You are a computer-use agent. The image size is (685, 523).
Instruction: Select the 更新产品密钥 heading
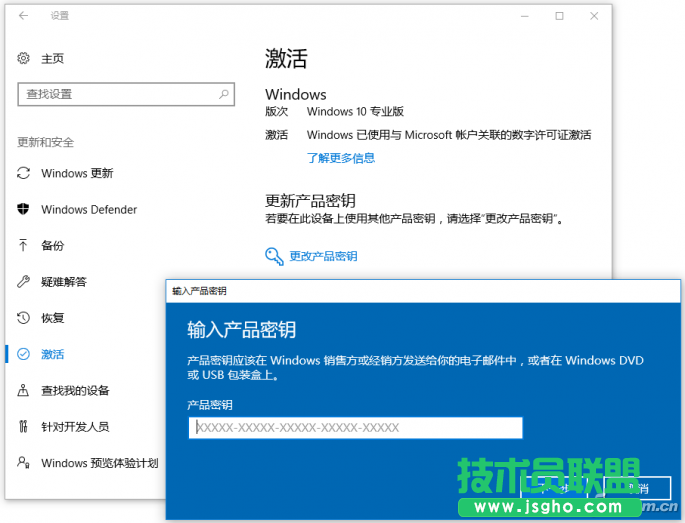tap(310, 201)
